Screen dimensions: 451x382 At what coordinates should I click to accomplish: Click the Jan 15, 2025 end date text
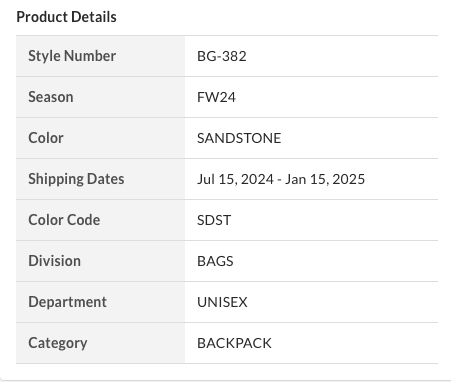325,179
